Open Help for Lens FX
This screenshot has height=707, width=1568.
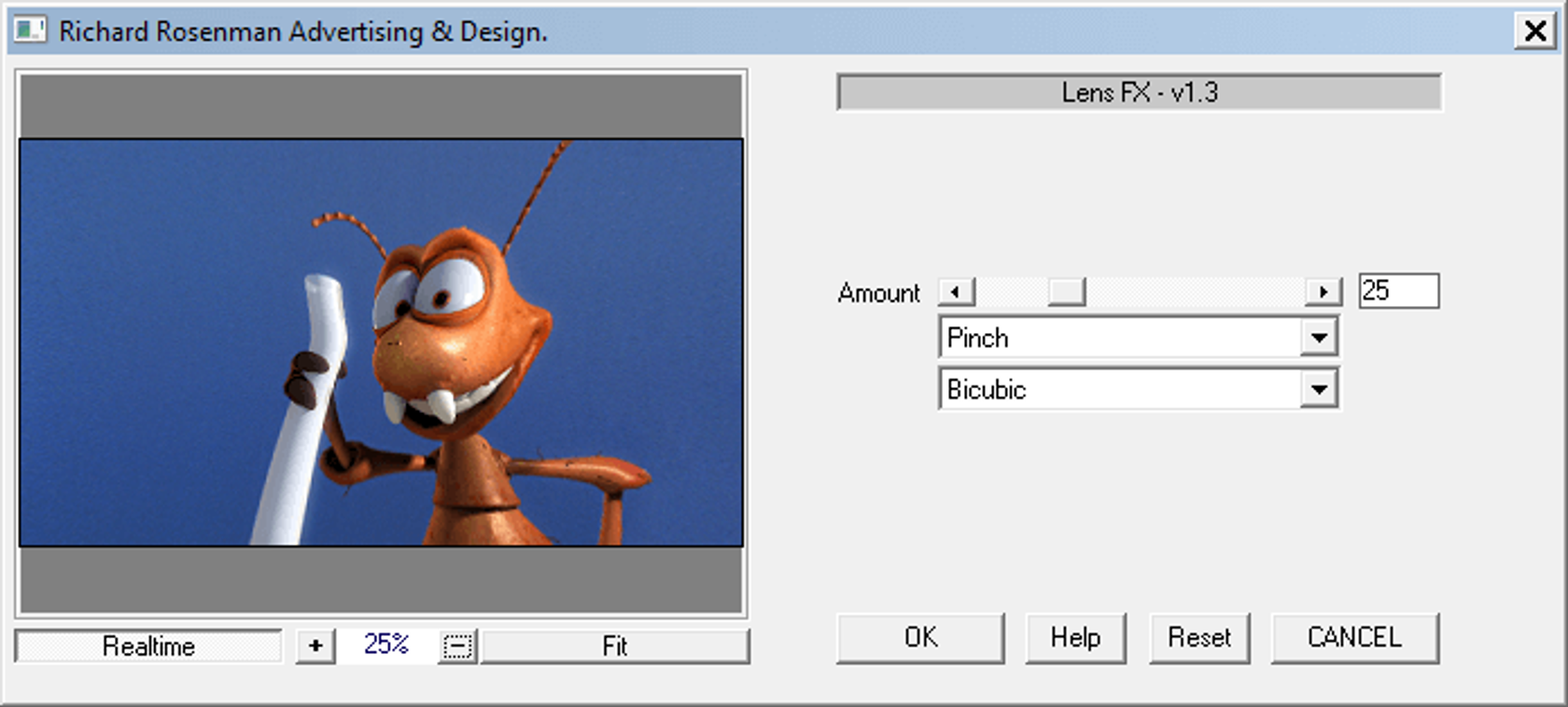(1075, 638)
